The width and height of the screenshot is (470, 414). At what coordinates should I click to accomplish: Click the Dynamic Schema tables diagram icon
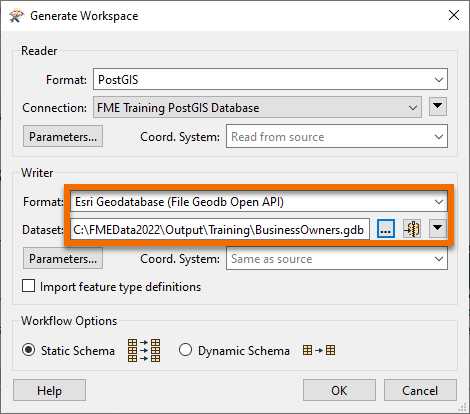coord(319,350)
